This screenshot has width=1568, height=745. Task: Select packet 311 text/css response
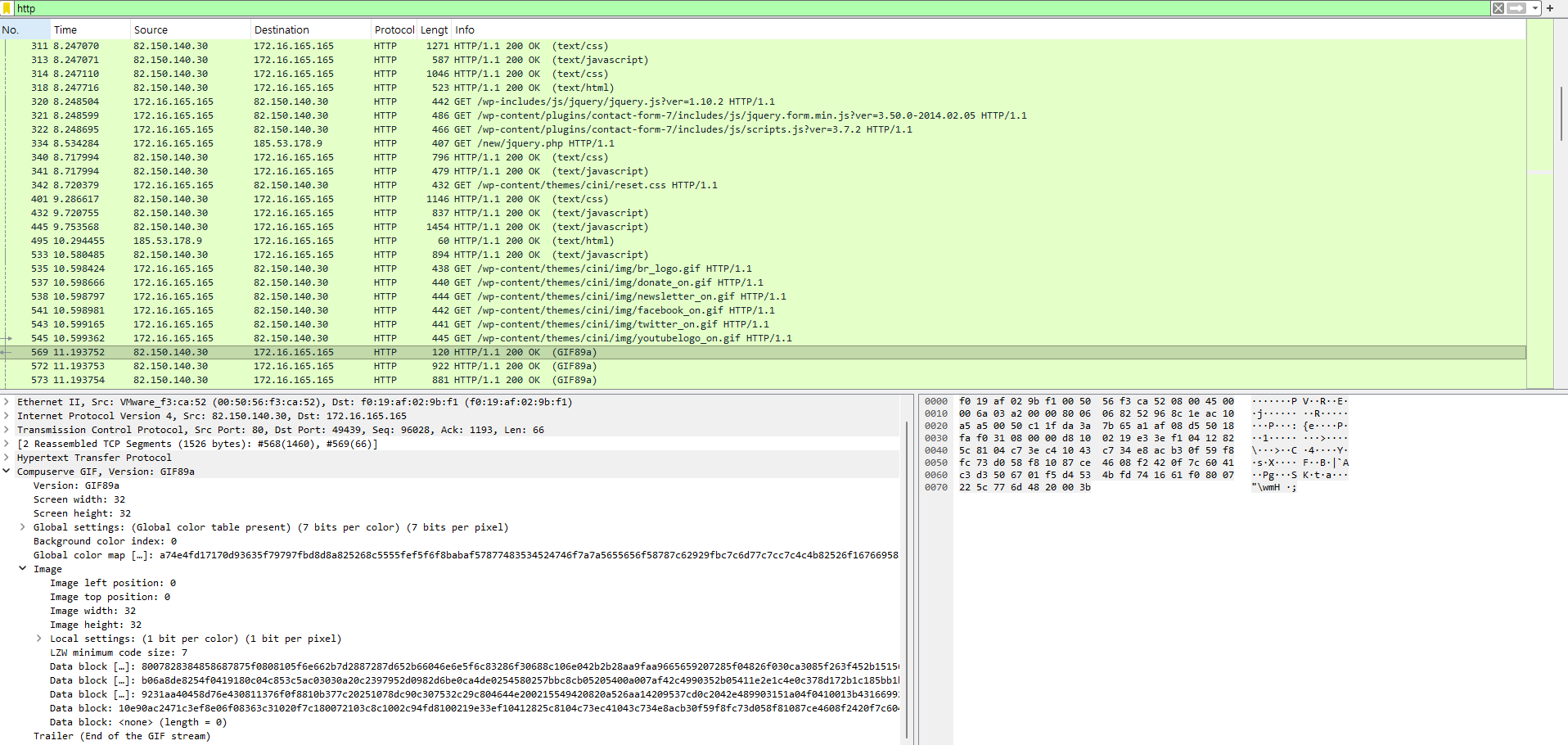coord(763,46)
